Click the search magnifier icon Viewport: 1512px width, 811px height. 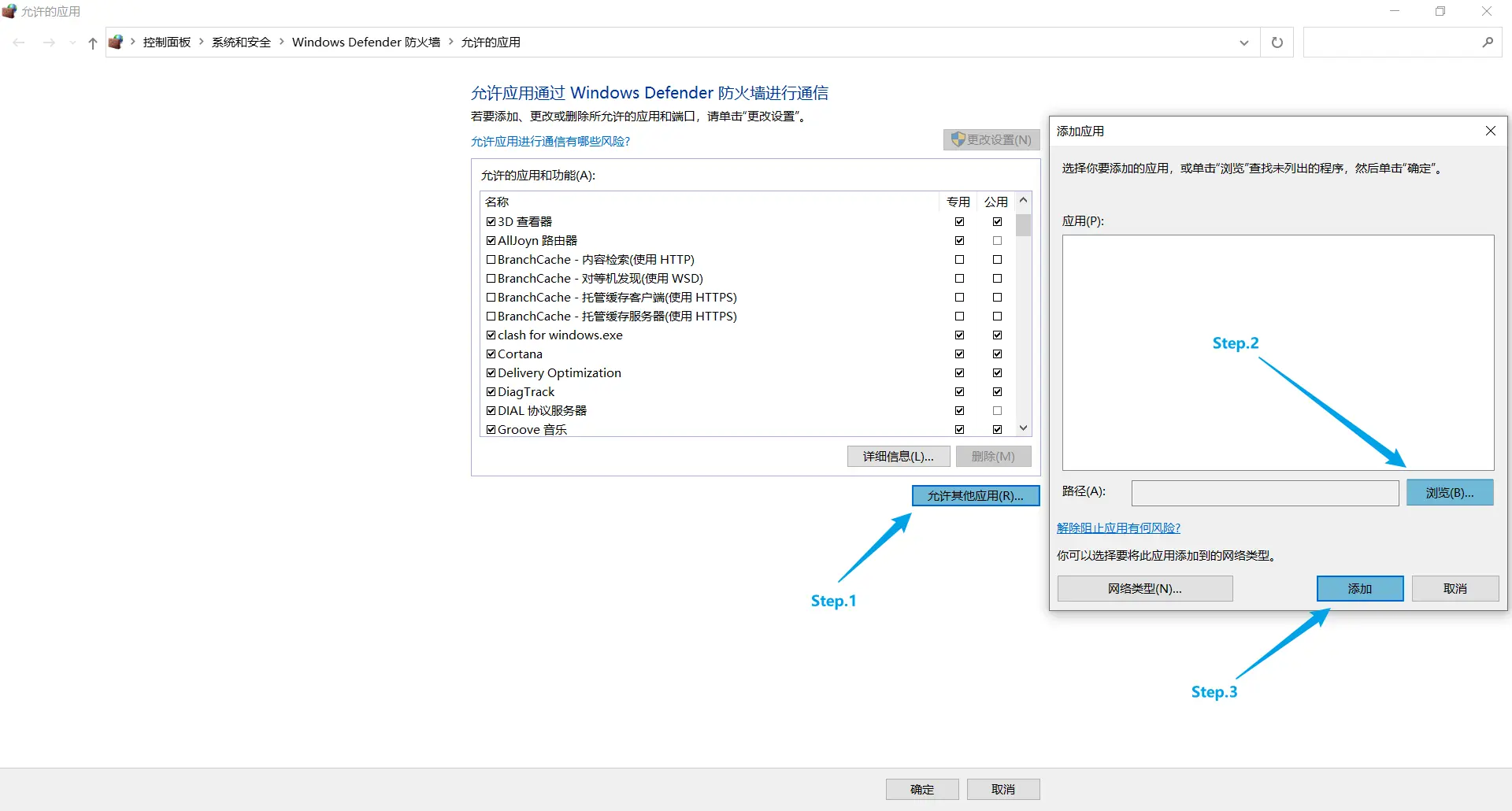pyautogui.click(x=1488, y=43)
